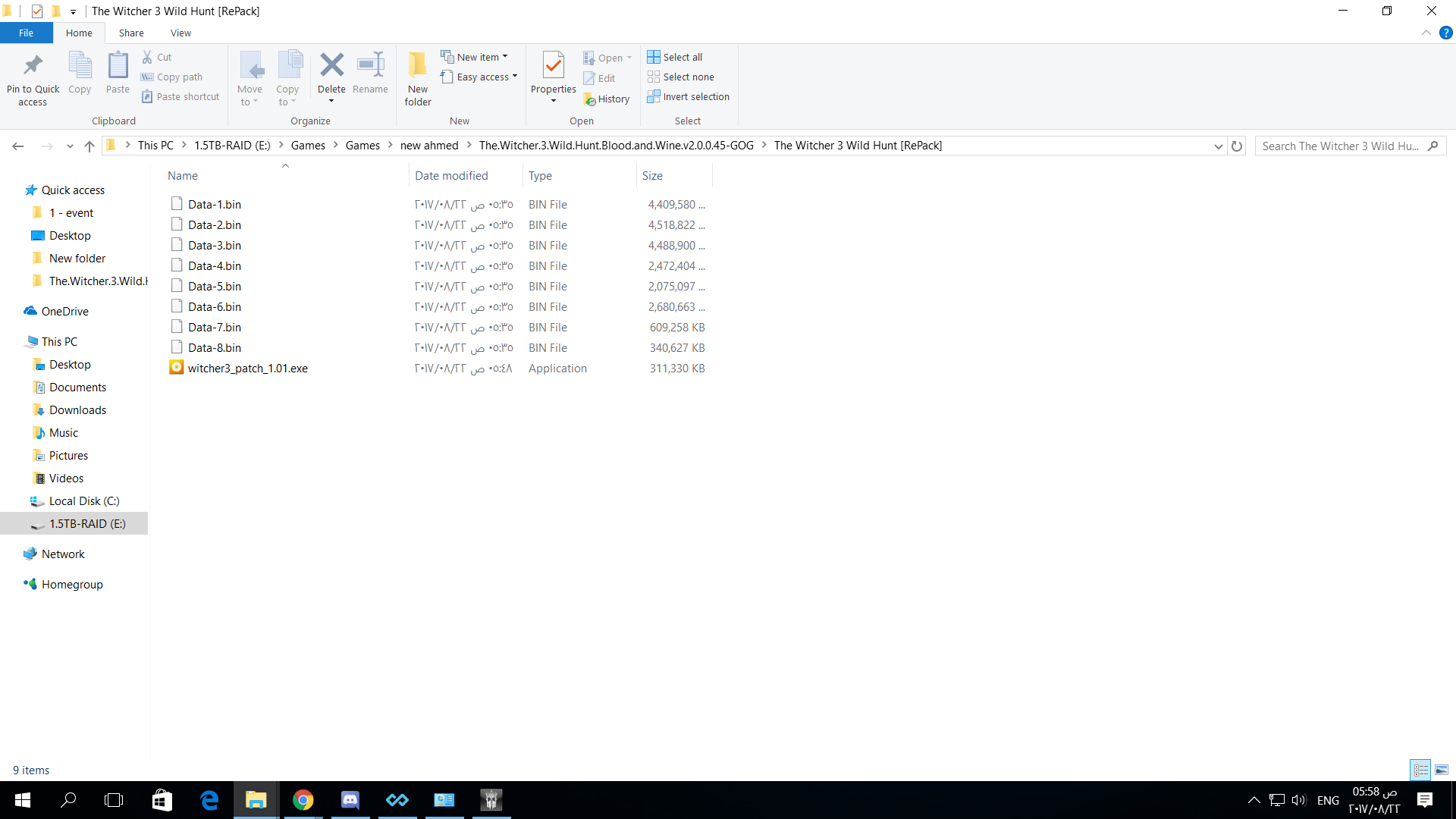Open Google Chrome from taskbar
This screenshot has width=1456, height=819.
[x=303, y=800]
